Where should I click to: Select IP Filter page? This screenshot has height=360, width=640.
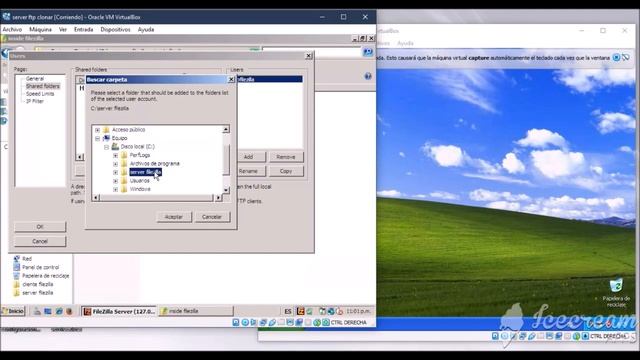click(x=35, y=101)
